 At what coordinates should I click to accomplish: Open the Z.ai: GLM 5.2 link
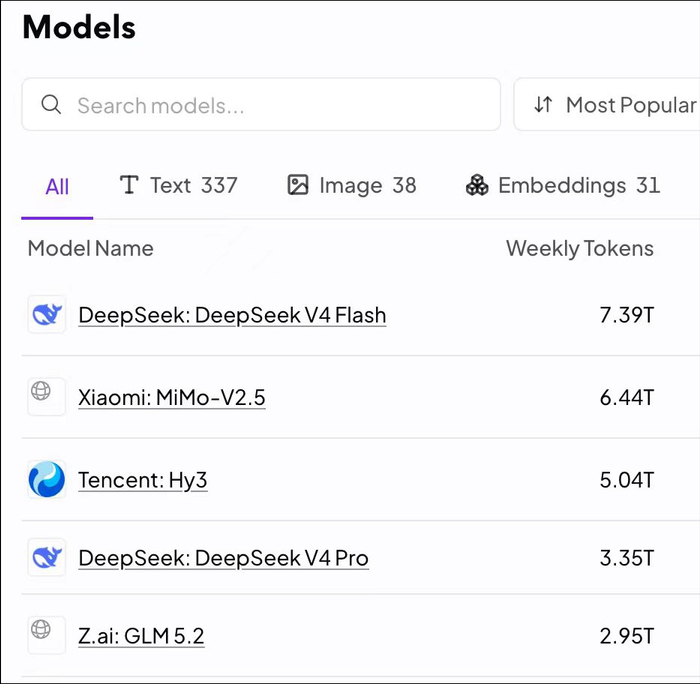[x=141, y=636]
